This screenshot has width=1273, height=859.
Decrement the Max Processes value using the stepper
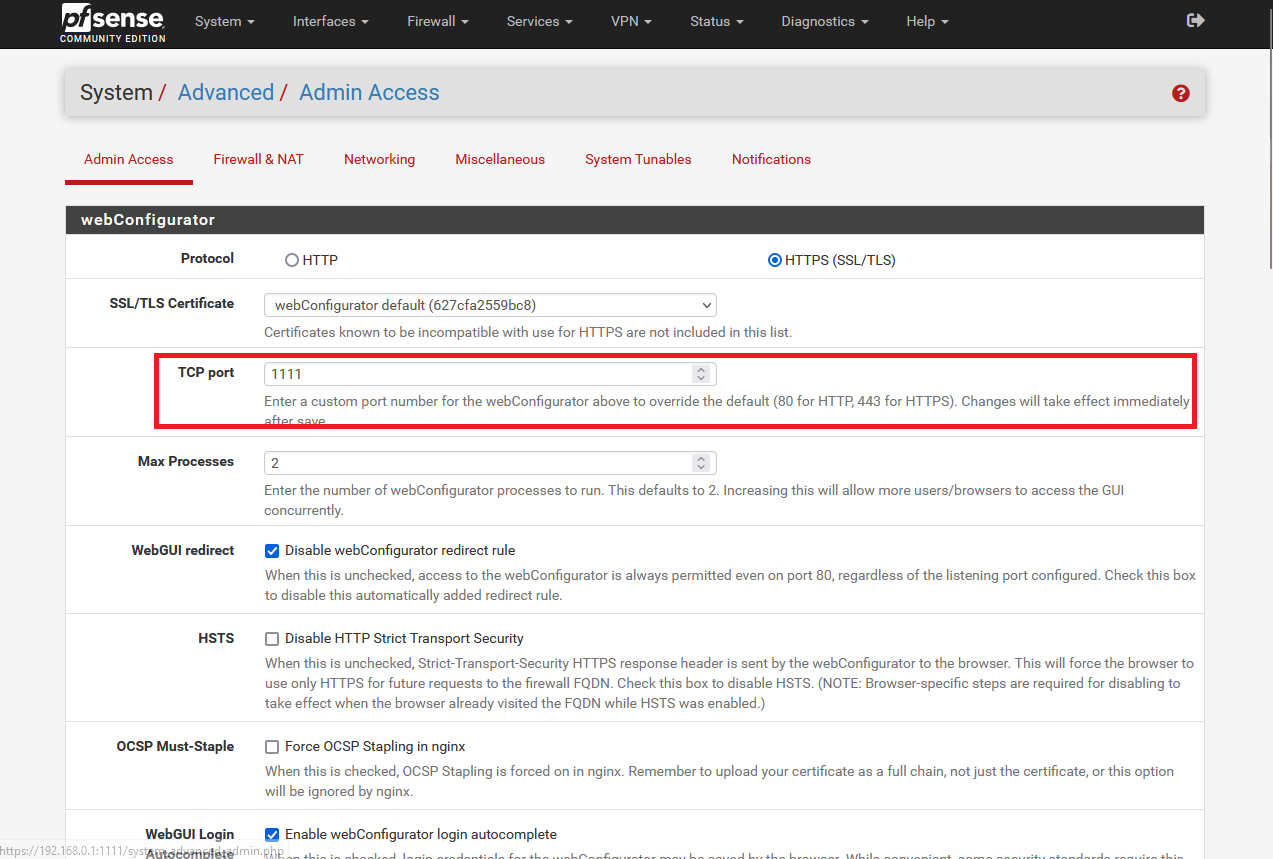click(x=700, y=467)
